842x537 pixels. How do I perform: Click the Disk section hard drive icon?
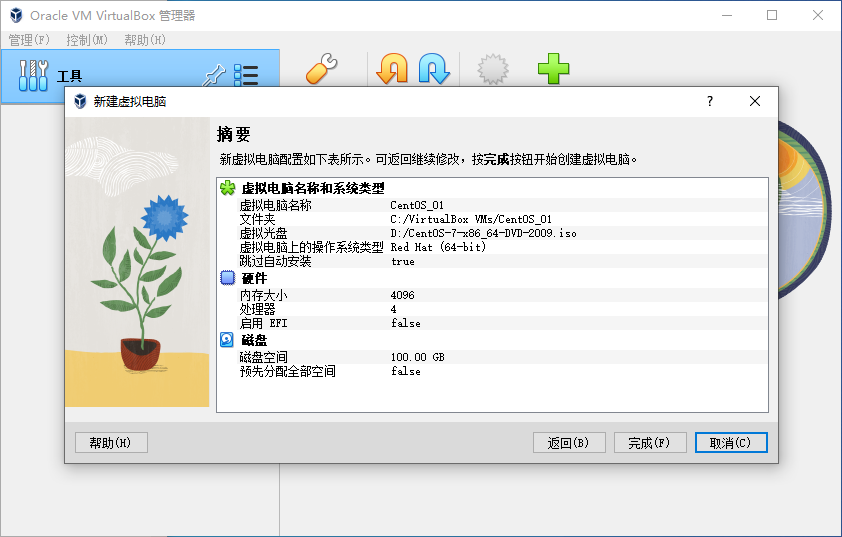click(227, 339)
